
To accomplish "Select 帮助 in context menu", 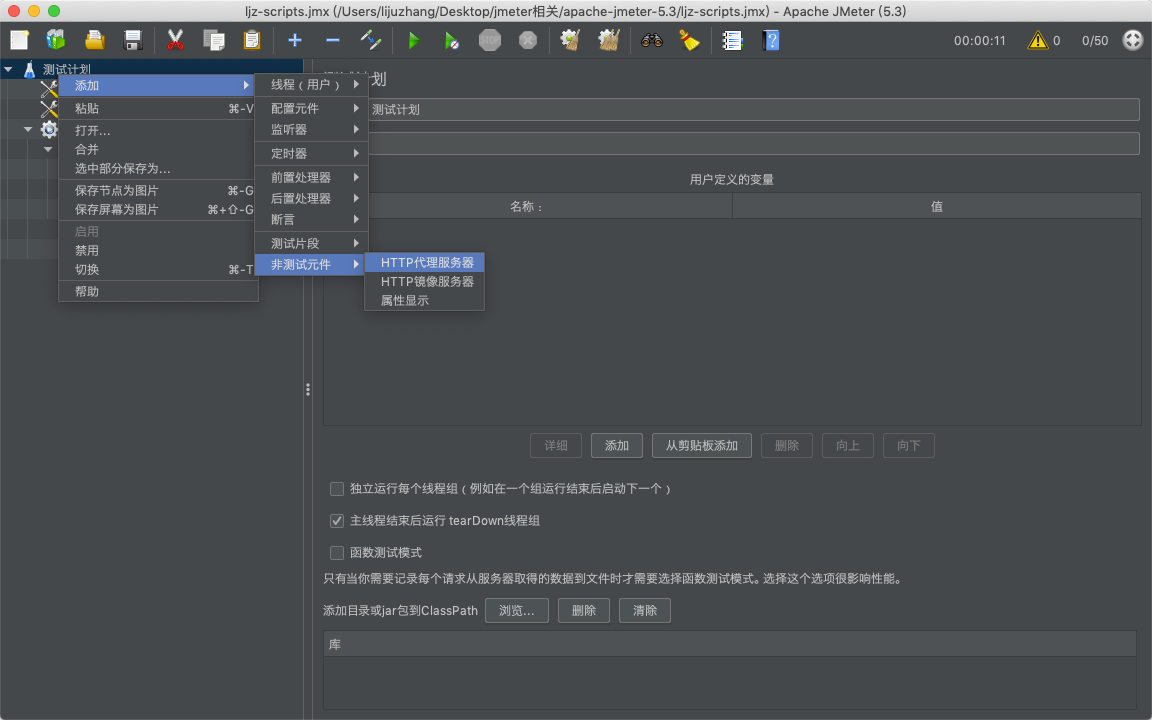I will point(158,292).
